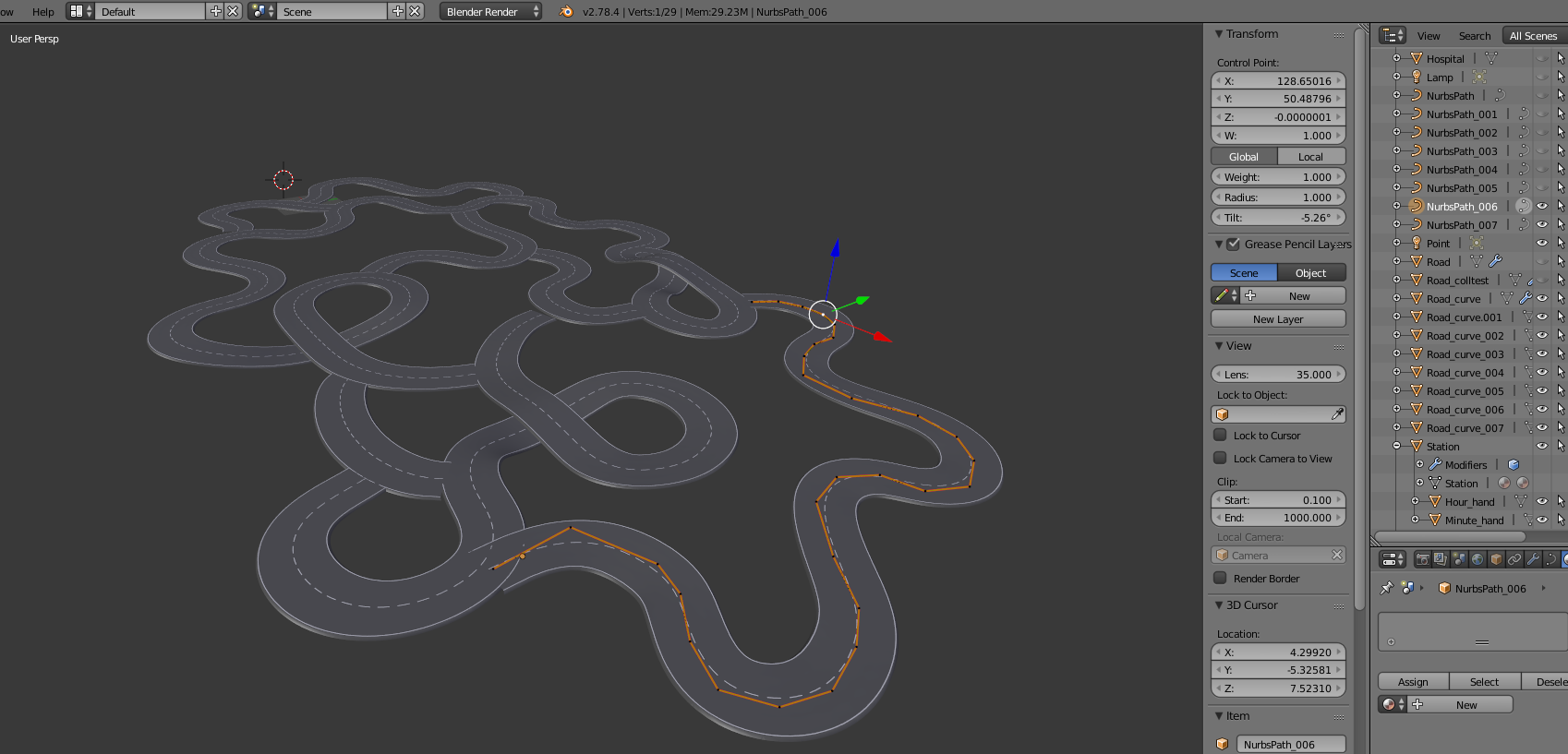Hide the Station object via eye icon
This screenshot has height=754, width=1568.
pyautogui.click(x=1541, y=446)
